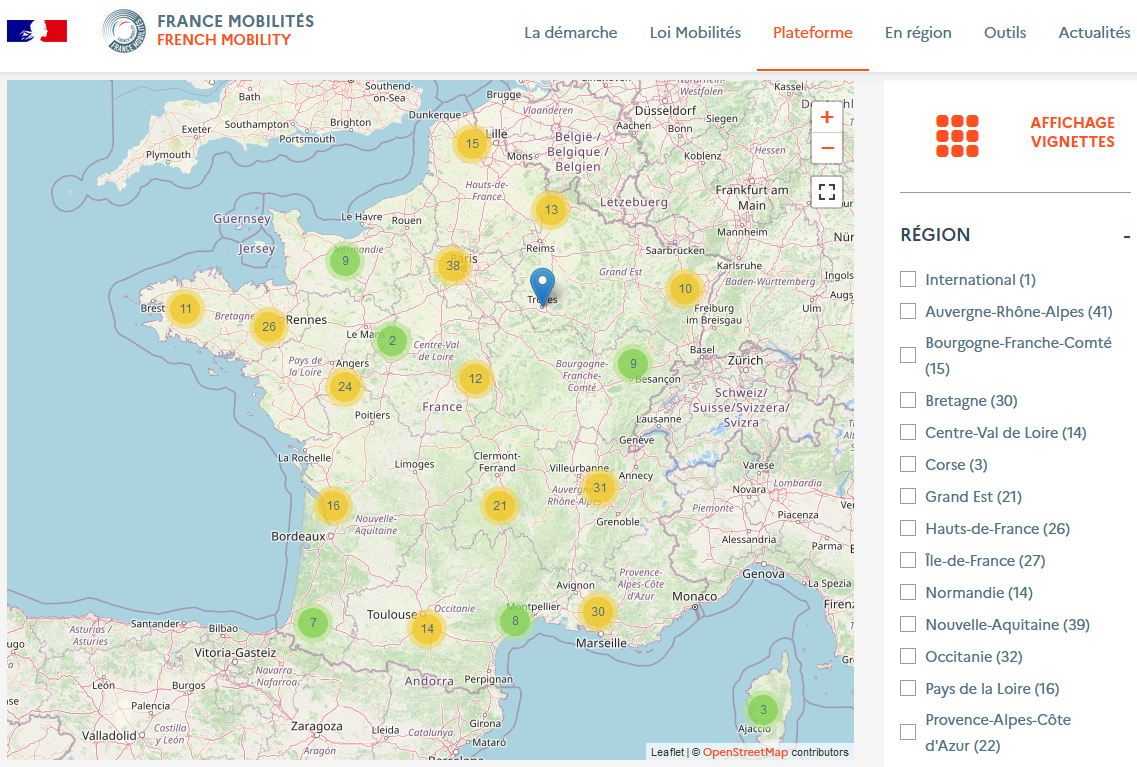Tick the Occitanie (32) region checkbox
The height and width of the screenshot is (767, 1137).
[908, 657]
